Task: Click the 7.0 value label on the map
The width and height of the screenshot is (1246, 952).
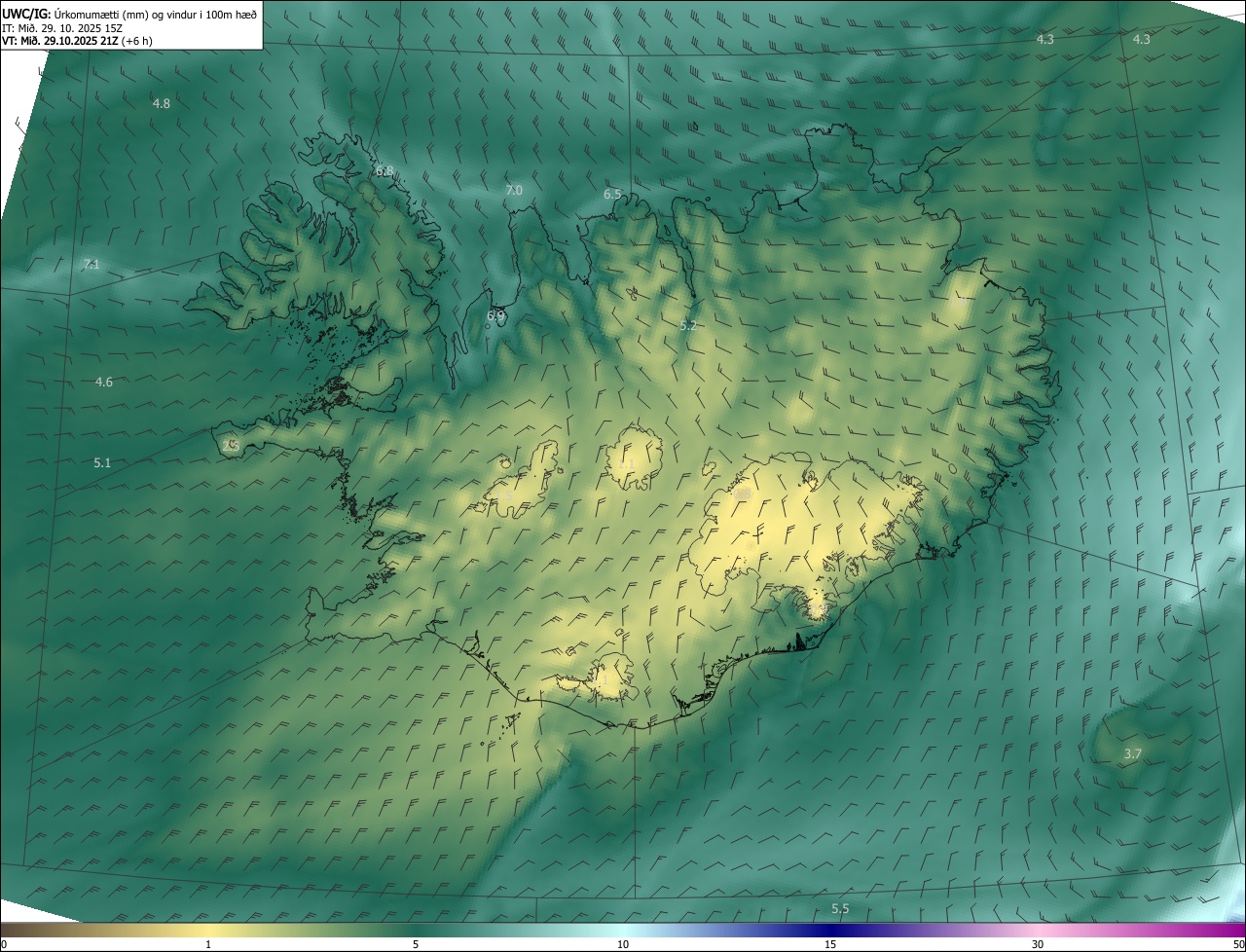Action: coord(514,191)
